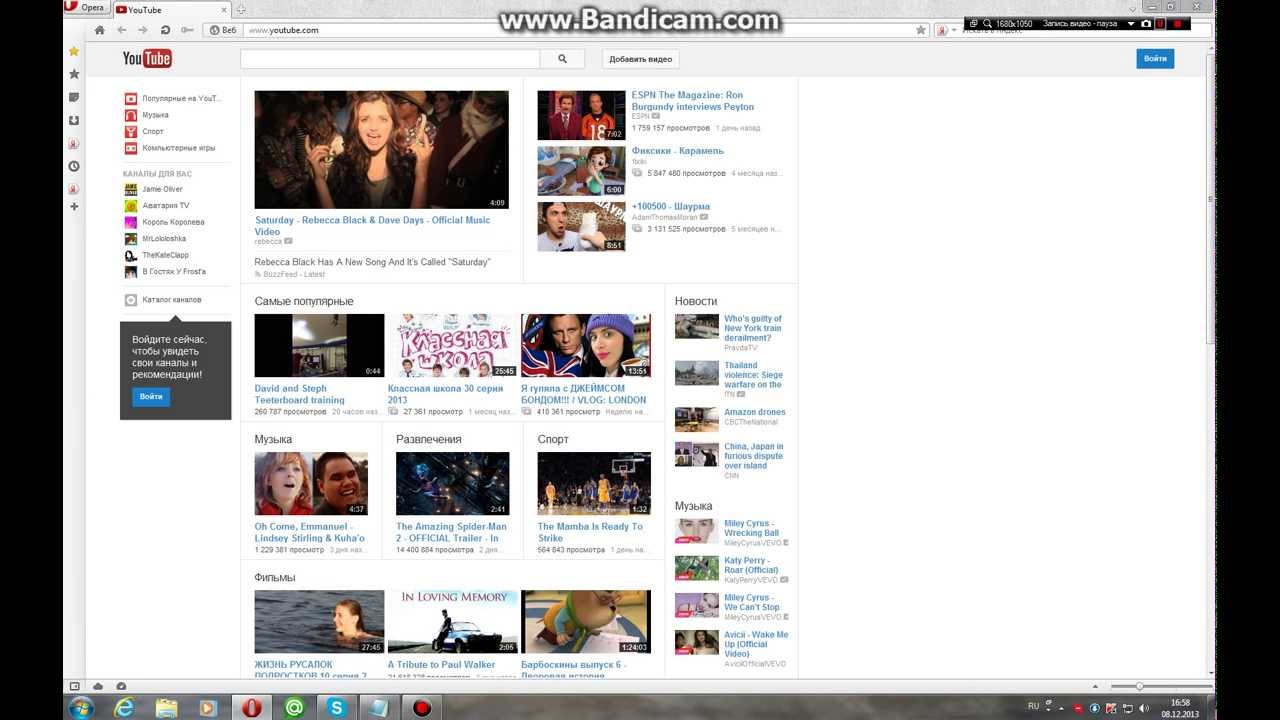Go to browser home page icon
1280x720 pixels.
(99, 30)
